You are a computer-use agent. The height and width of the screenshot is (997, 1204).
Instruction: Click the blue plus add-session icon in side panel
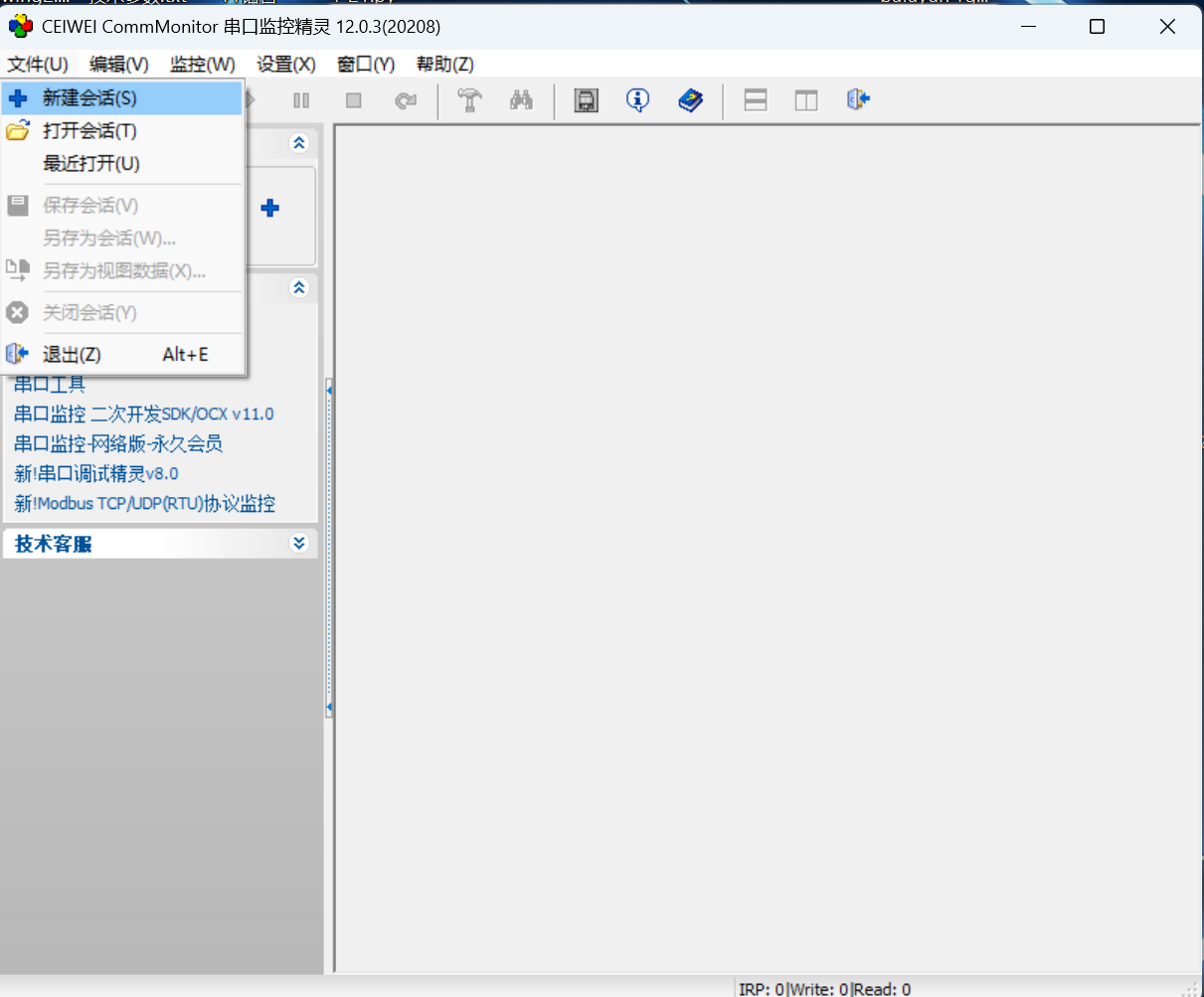point(269,208)
